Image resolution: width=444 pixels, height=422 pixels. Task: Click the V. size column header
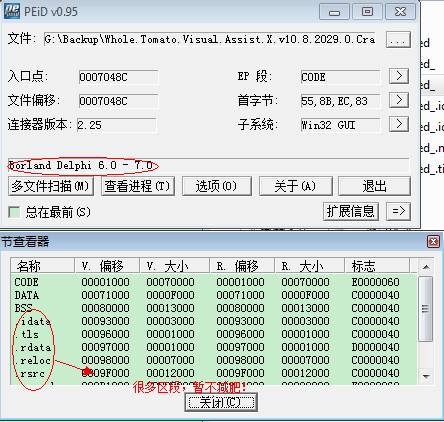pos(174,266)
